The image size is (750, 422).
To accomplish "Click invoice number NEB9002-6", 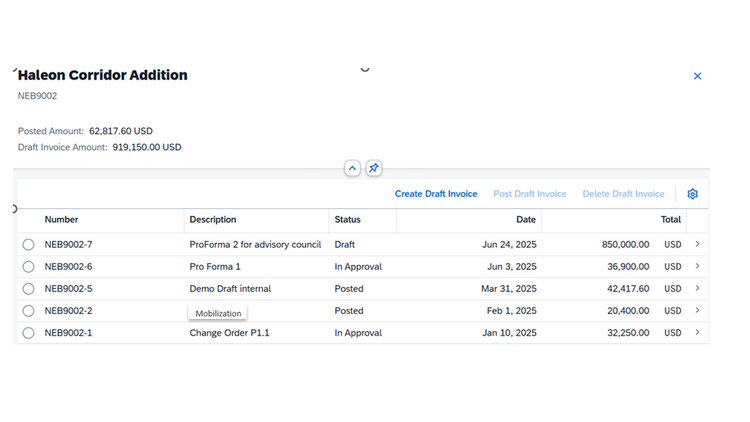I will click(x=68, y=267).
